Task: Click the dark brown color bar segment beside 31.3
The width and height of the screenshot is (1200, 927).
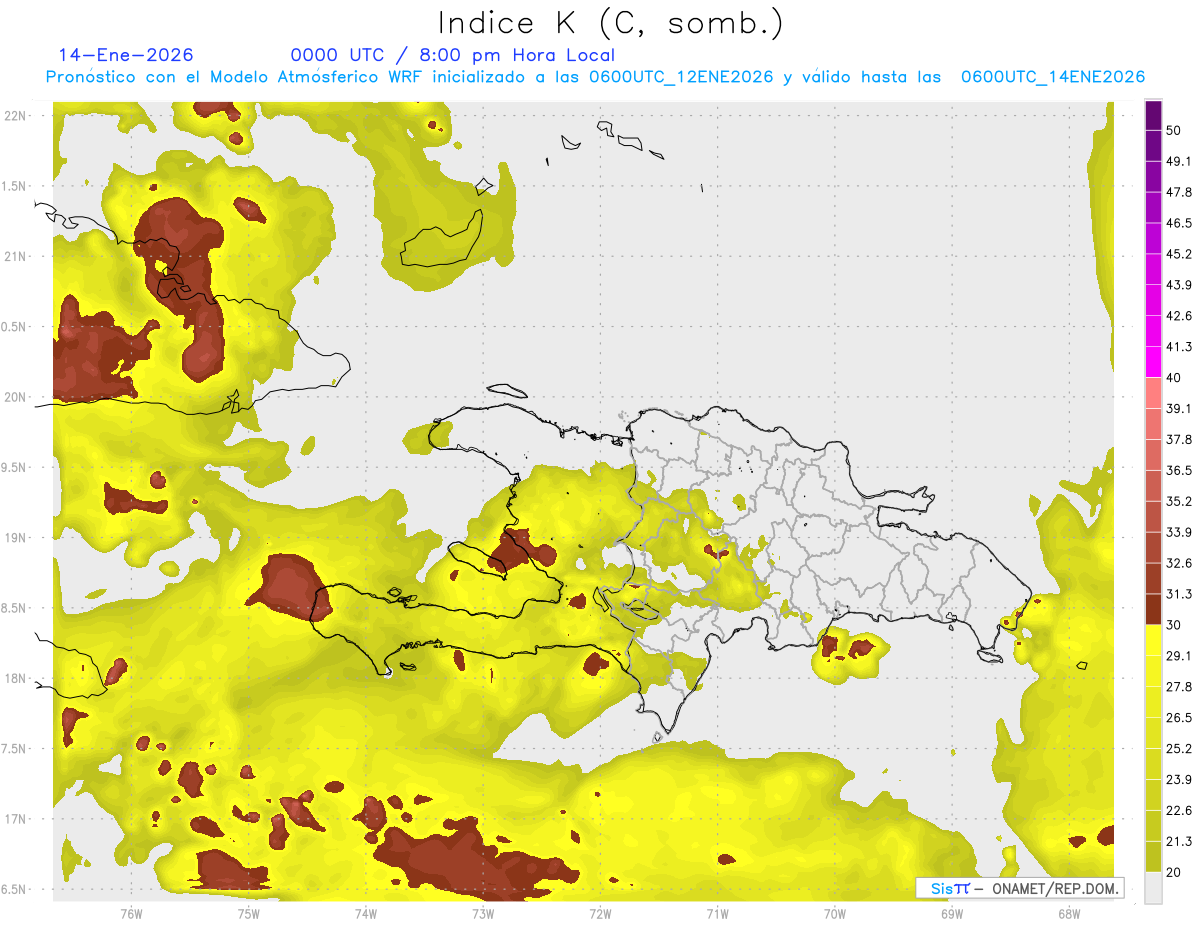Action: point(1153,609)
